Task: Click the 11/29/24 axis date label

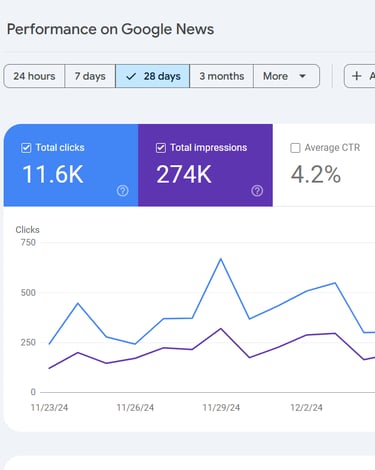Action: [221, 408]
